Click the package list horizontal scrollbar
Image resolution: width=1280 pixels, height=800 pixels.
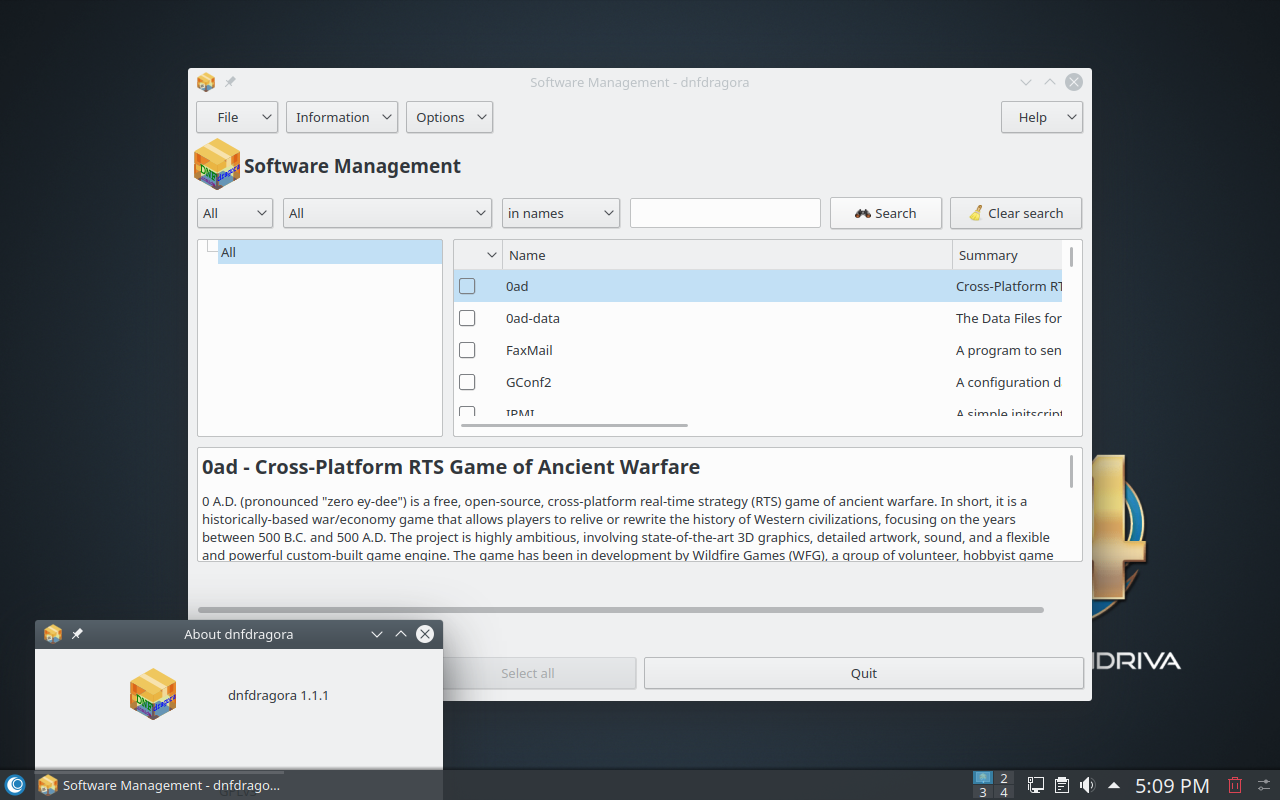coord(574,425)
